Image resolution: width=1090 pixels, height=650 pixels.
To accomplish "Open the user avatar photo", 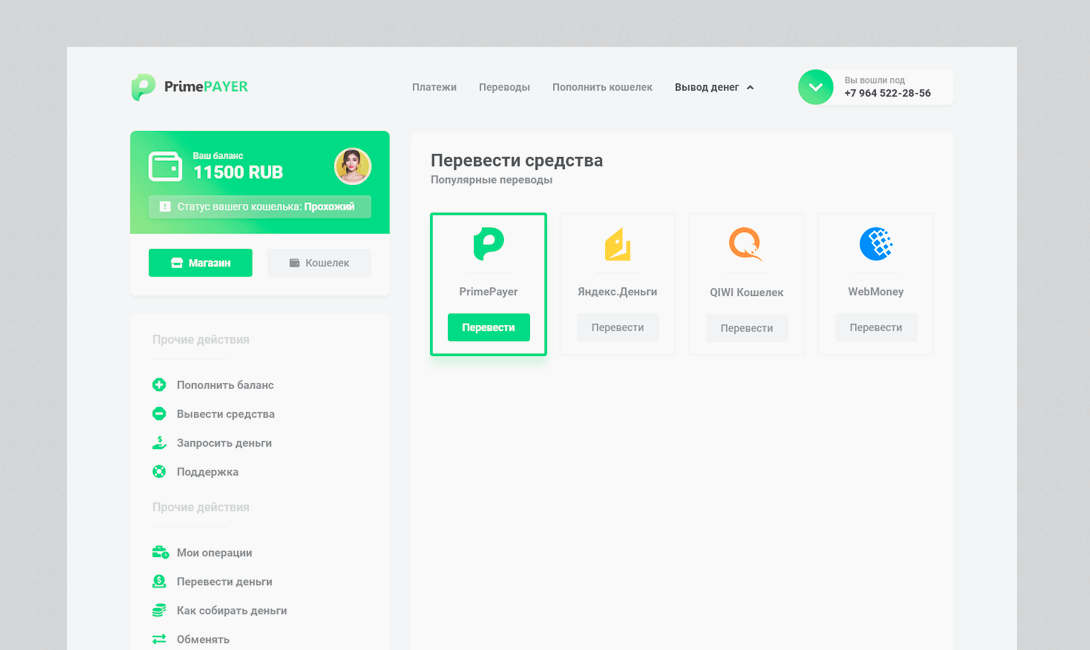I will [352, 166].
